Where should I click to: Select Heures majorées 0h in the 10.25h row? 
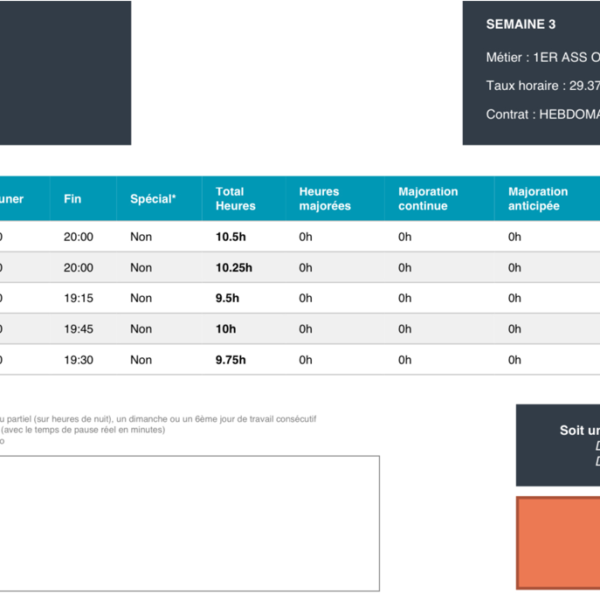tap(305, 267)
